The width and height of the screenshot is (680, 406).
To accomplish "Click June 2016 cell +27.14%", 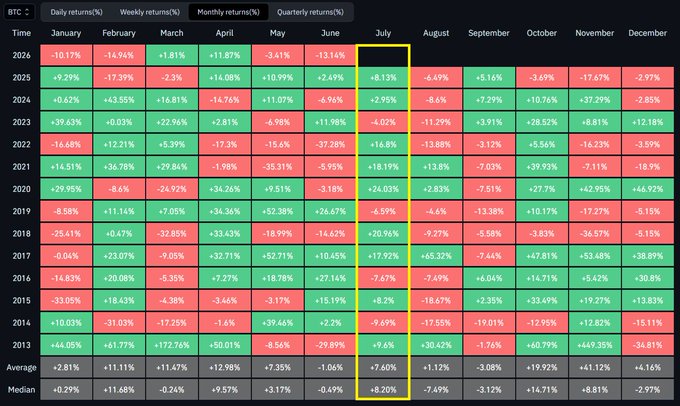I will (330, 278).
